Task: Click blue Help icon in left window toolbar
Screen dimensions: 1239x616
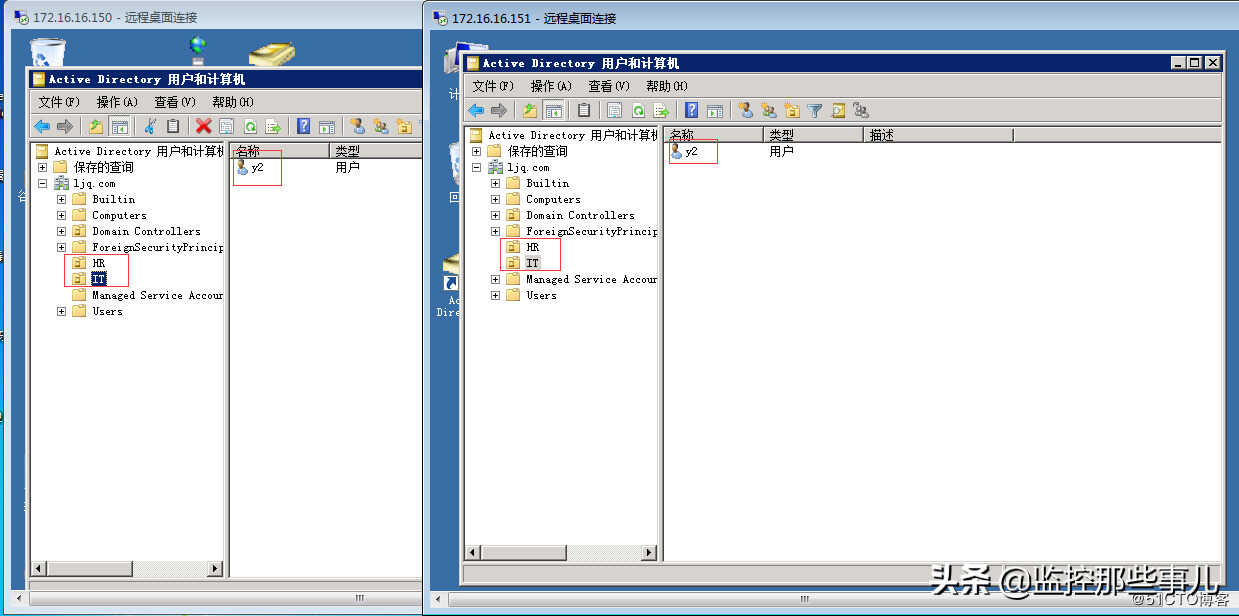Action: (303, 126)
